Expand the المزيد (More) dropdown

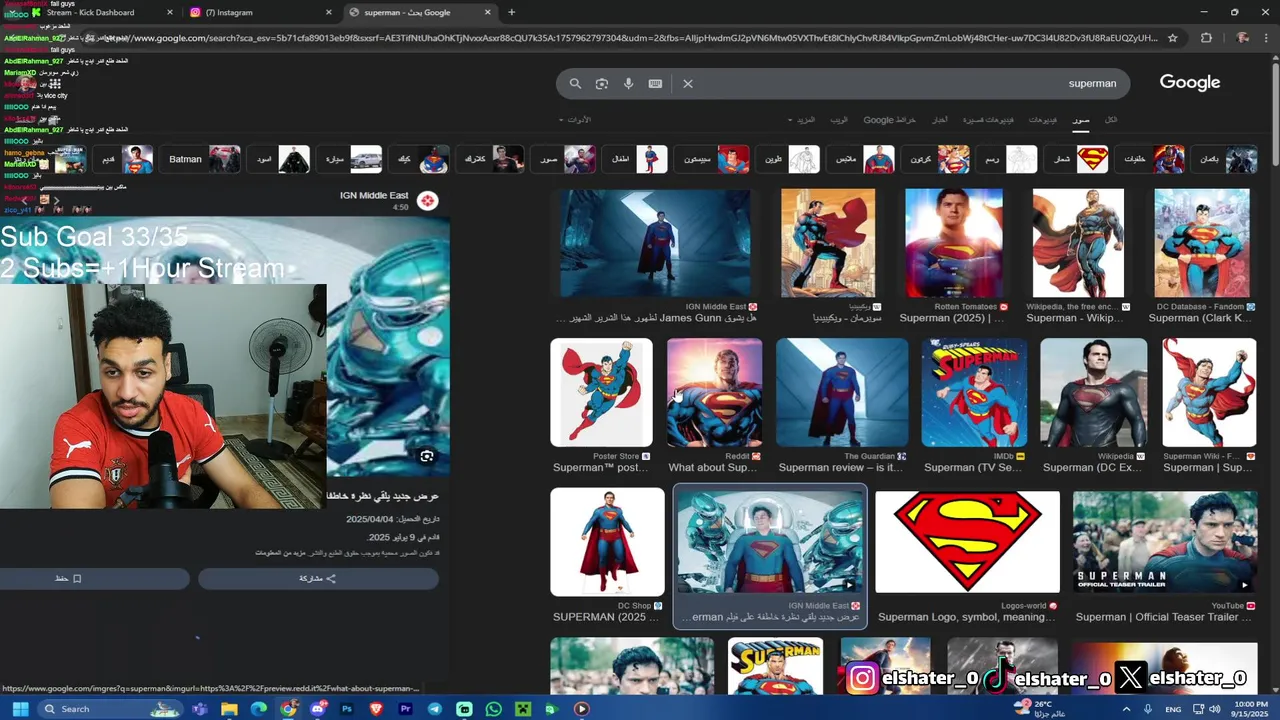(x=802, y=120)
